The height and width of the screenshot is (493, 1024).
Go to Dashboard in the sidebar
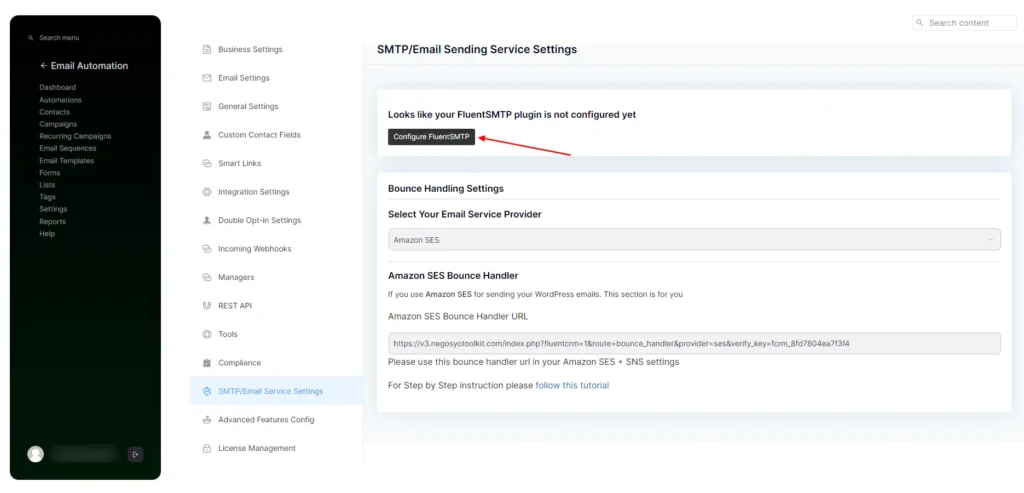(57, 87)
